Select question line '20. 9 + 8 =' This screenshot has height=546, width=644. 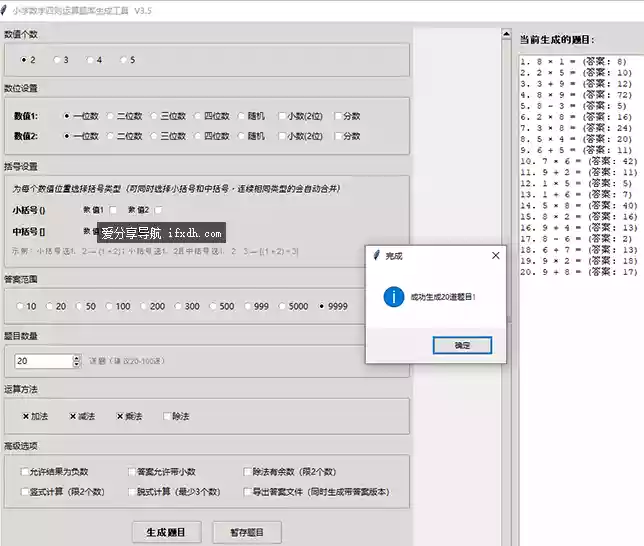coord(579,272)
